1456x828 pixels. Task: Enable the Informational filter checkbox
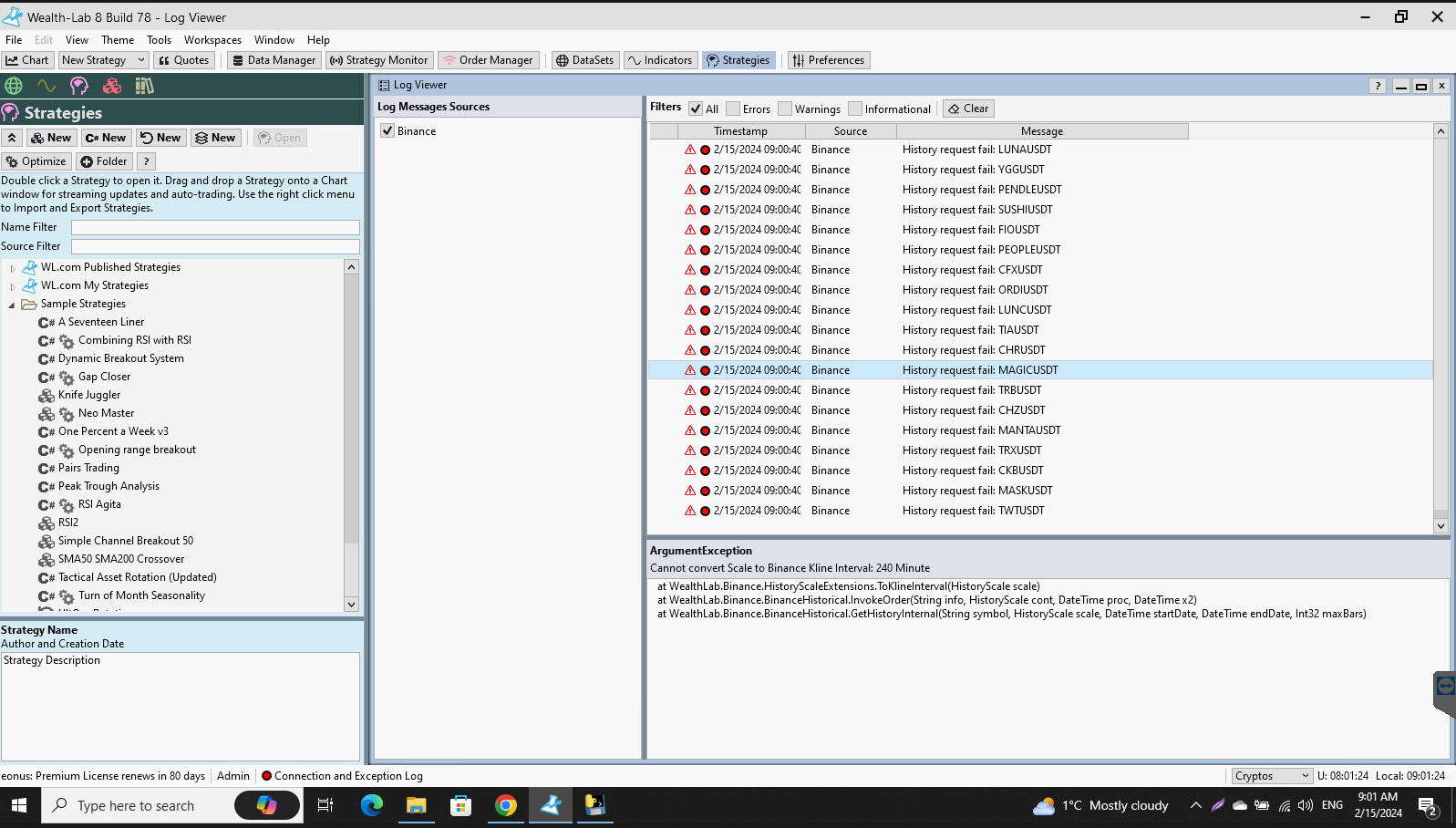(x=855, y=109)
